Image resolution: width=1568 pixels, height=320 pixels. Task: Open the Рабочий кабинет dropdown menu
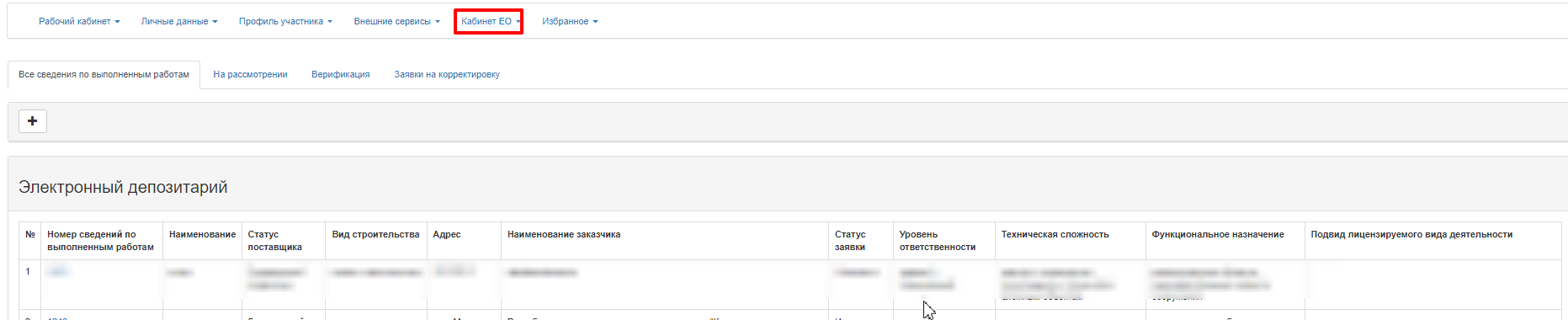(x=79, y=22)
